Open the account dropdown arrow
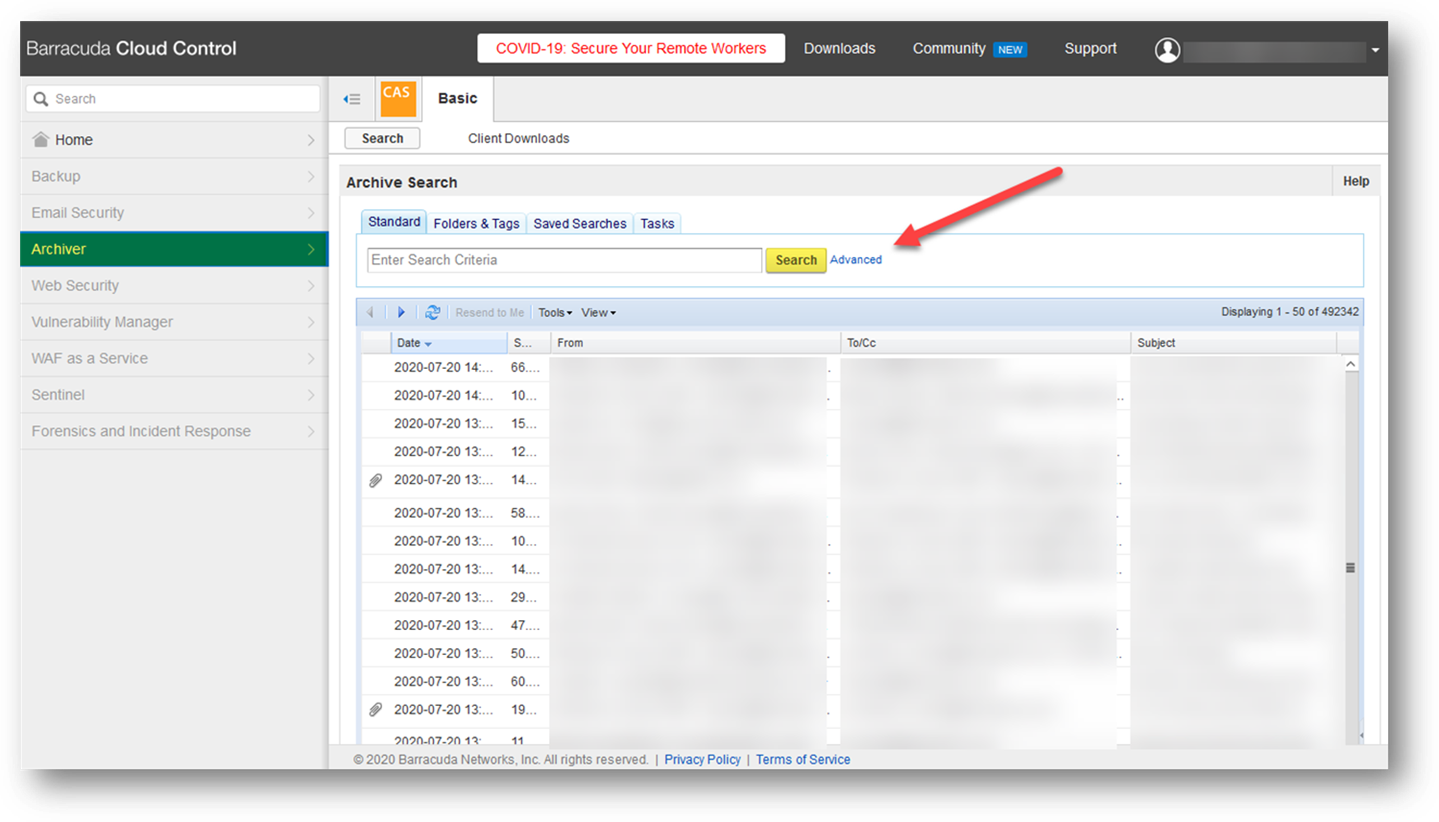The height and width of the screenshot is (822, 1439). (1376, 50)
